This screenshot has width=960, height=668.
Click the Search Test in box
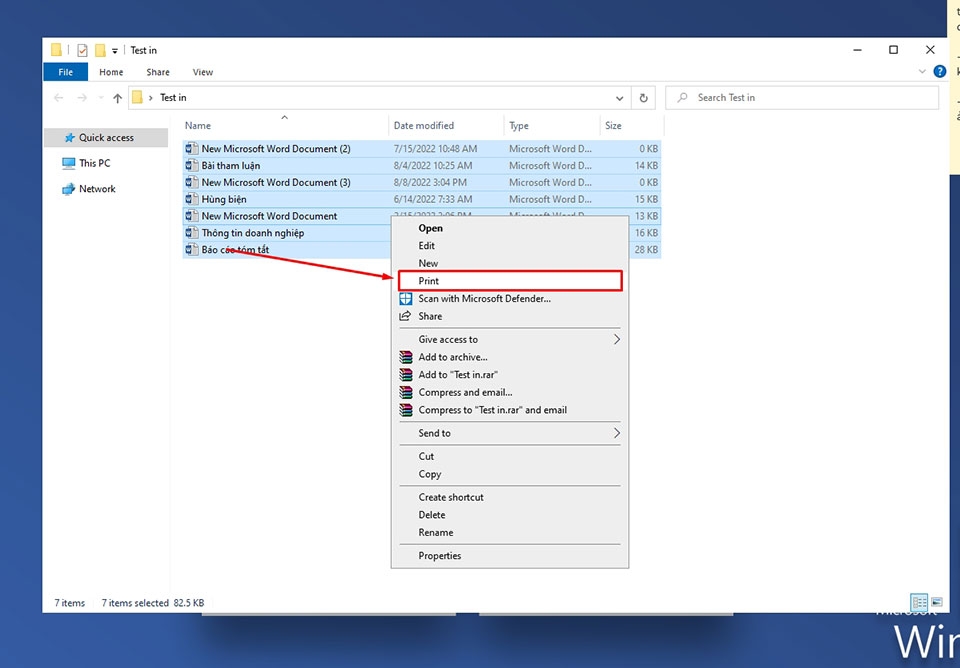pos(802,98)
